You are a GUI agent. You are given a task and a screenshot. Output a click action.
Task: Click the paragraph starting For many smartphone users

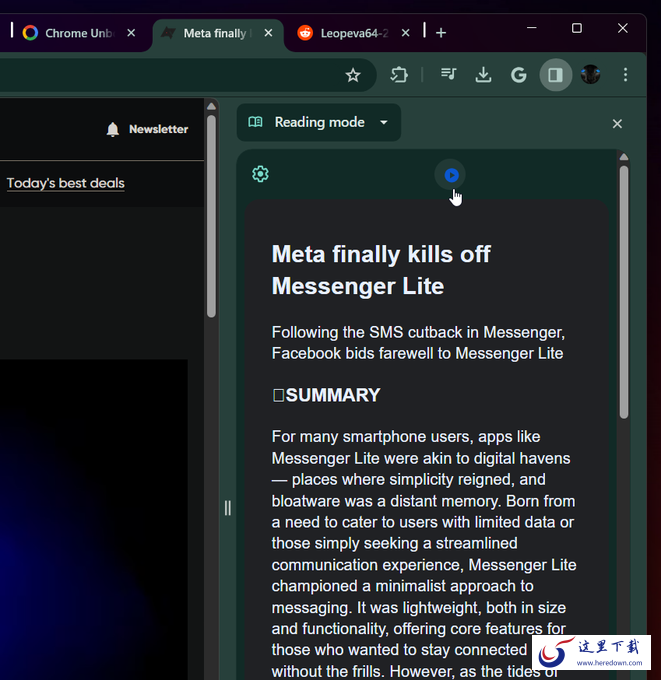[x=424, y=553]
